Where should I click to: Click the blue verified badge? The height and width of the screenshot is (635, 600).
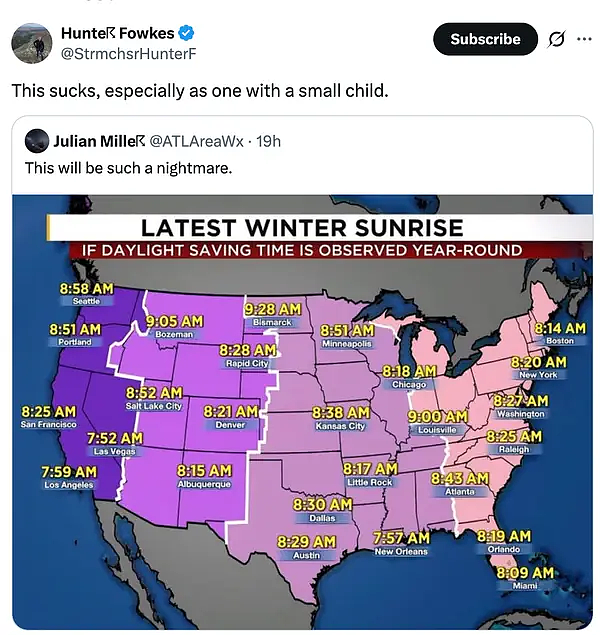tap(186, 33)
